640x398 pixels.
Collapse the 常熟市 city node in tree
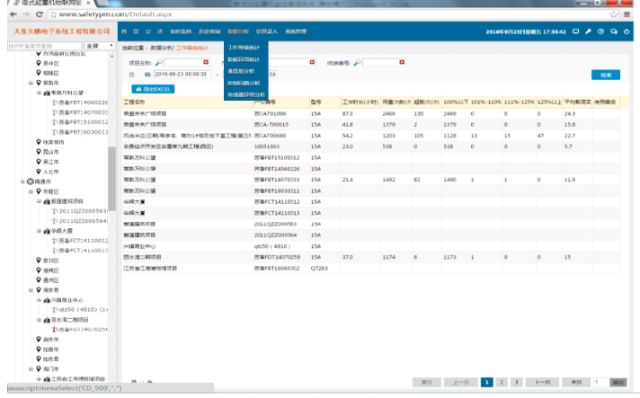click(31, 83)
